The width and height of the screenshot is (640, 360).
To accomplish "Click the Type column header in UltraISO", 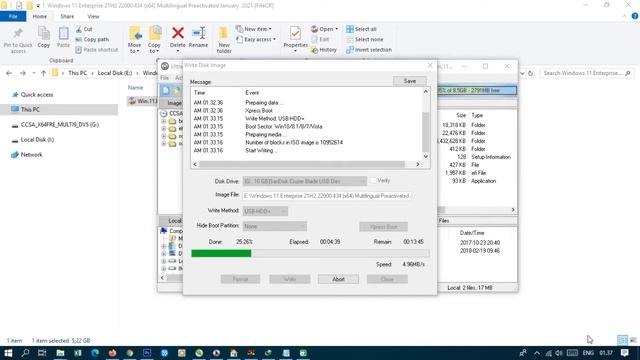I will tap(477, 116).
